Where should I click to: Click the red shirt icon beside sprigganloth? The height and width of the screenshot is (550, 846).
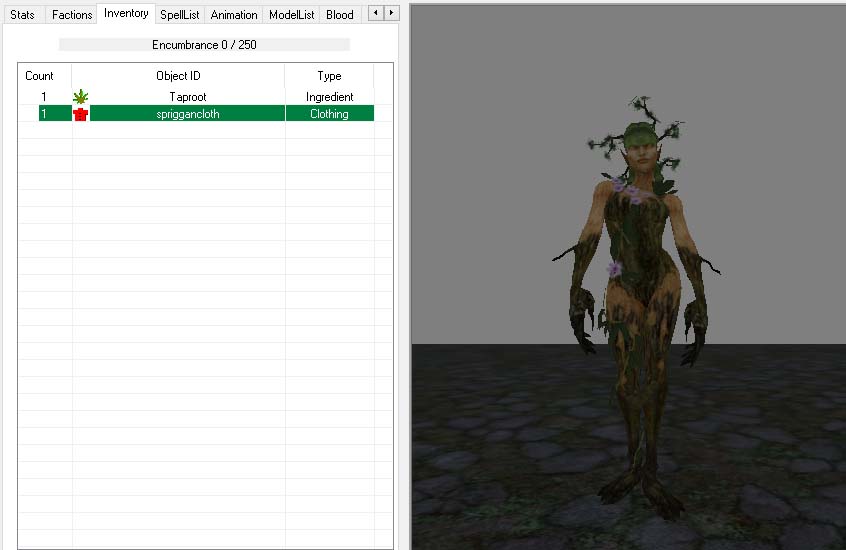[81, 114]
